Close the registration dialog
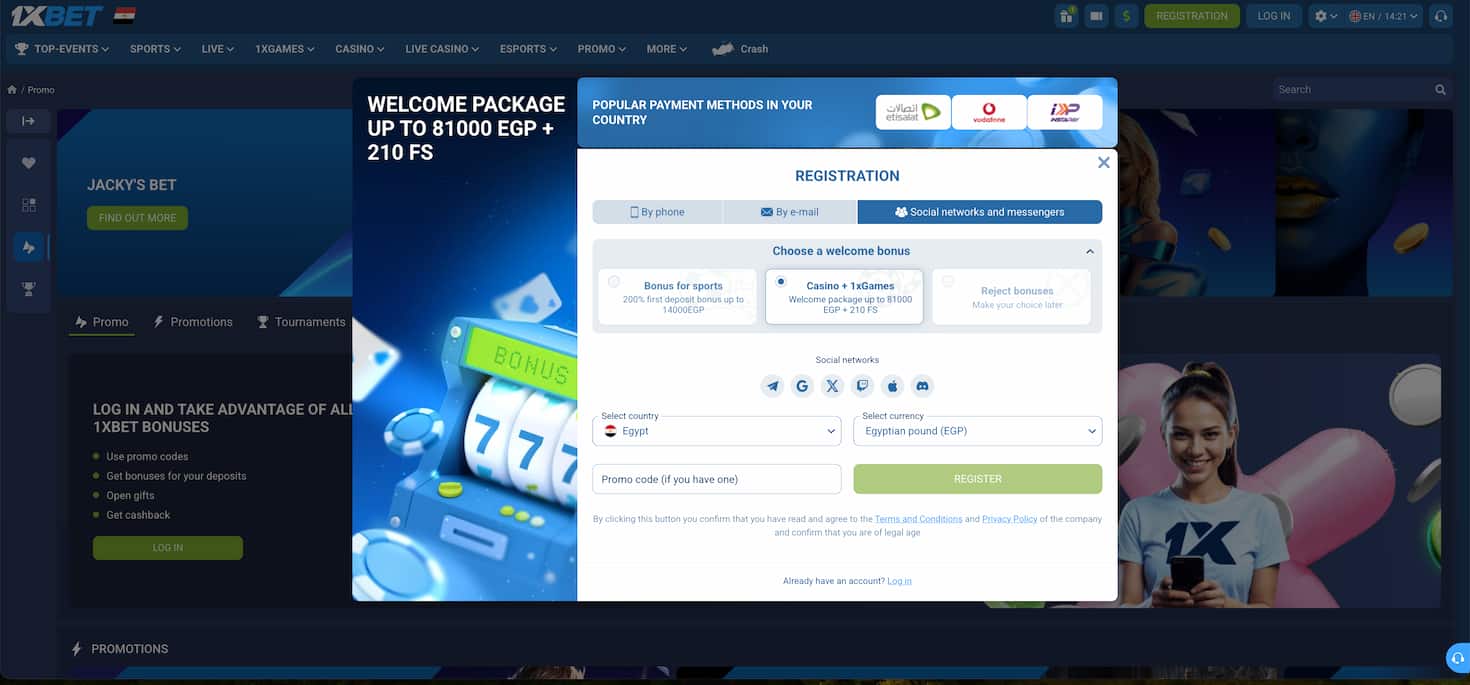The width and height of the screenshot is (1470, 685). click(x=1104, y=162)
